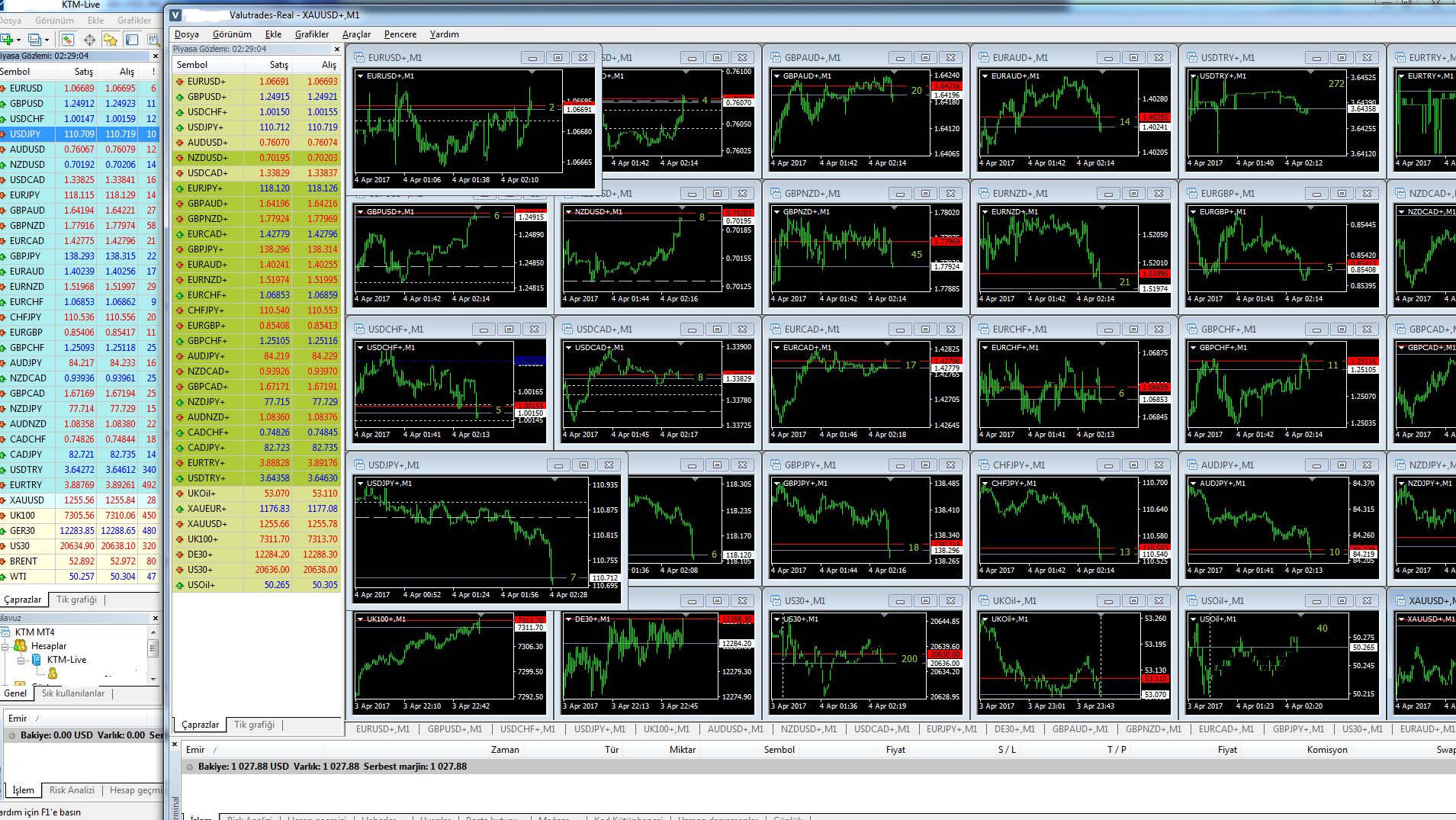Open the Pencere menu
Screen dimensions: 1456x820
click(x=400, y=34)
